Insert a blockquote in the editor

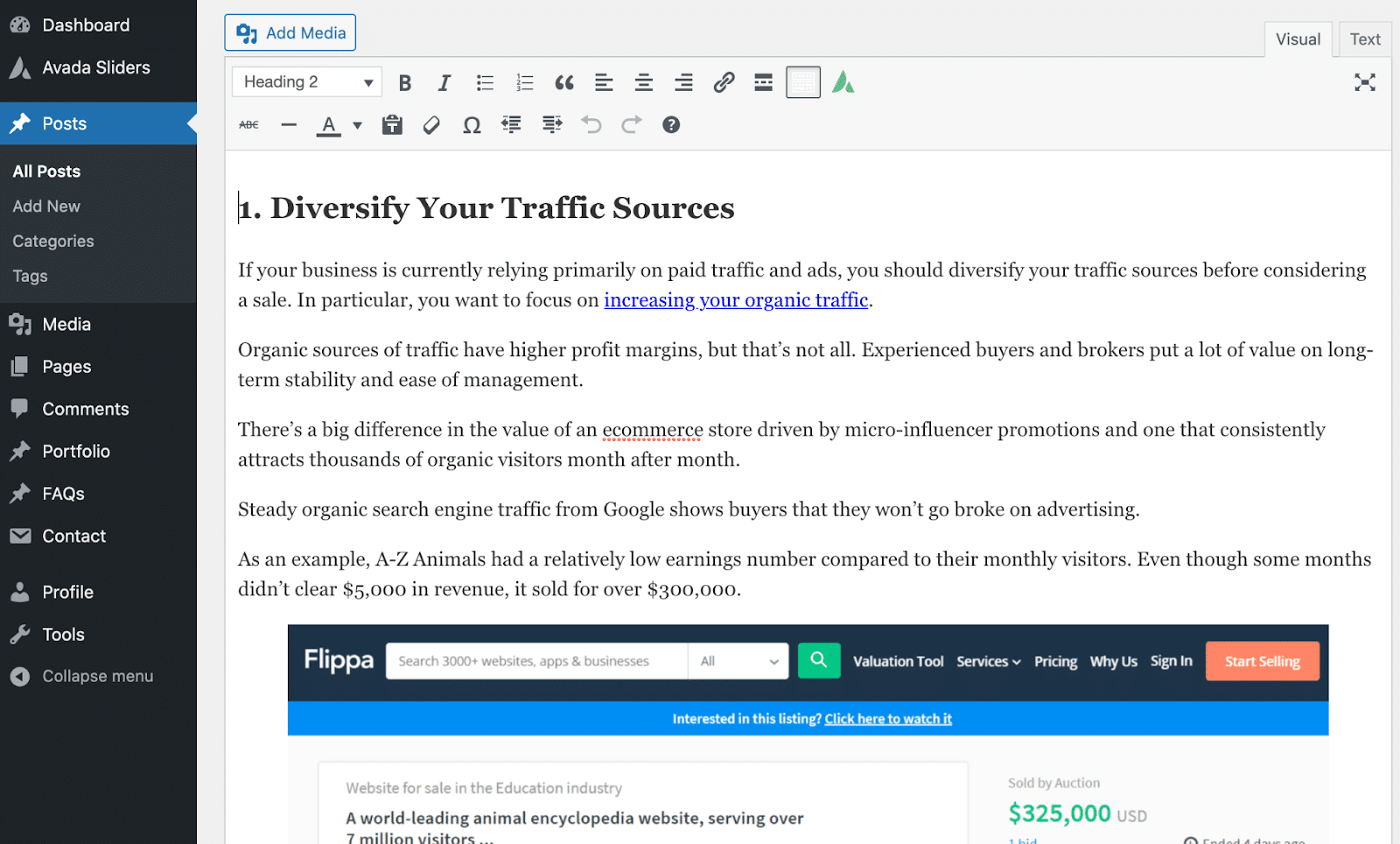click(x=564, y=81)
